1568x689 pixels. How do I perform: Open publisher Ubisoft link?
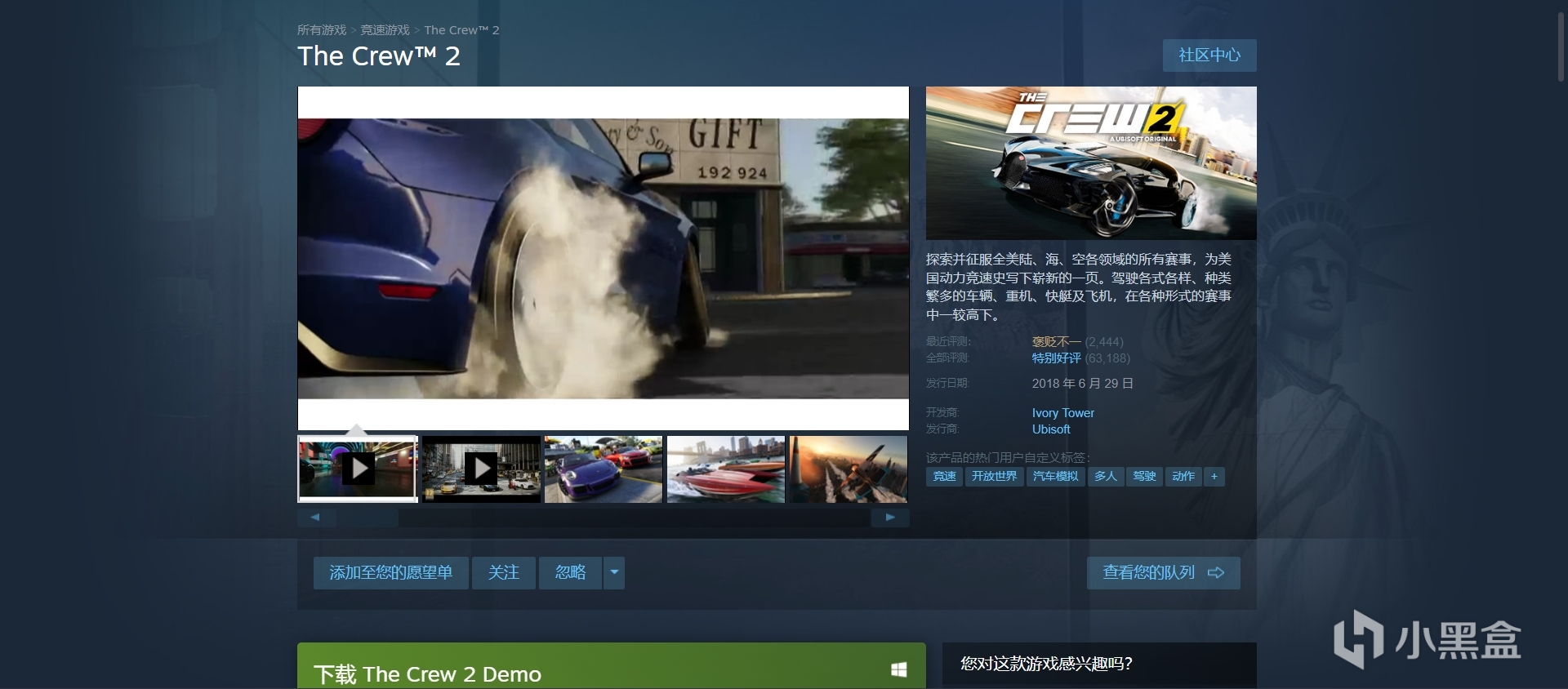pyautogui.click(x=1050, y=429)
